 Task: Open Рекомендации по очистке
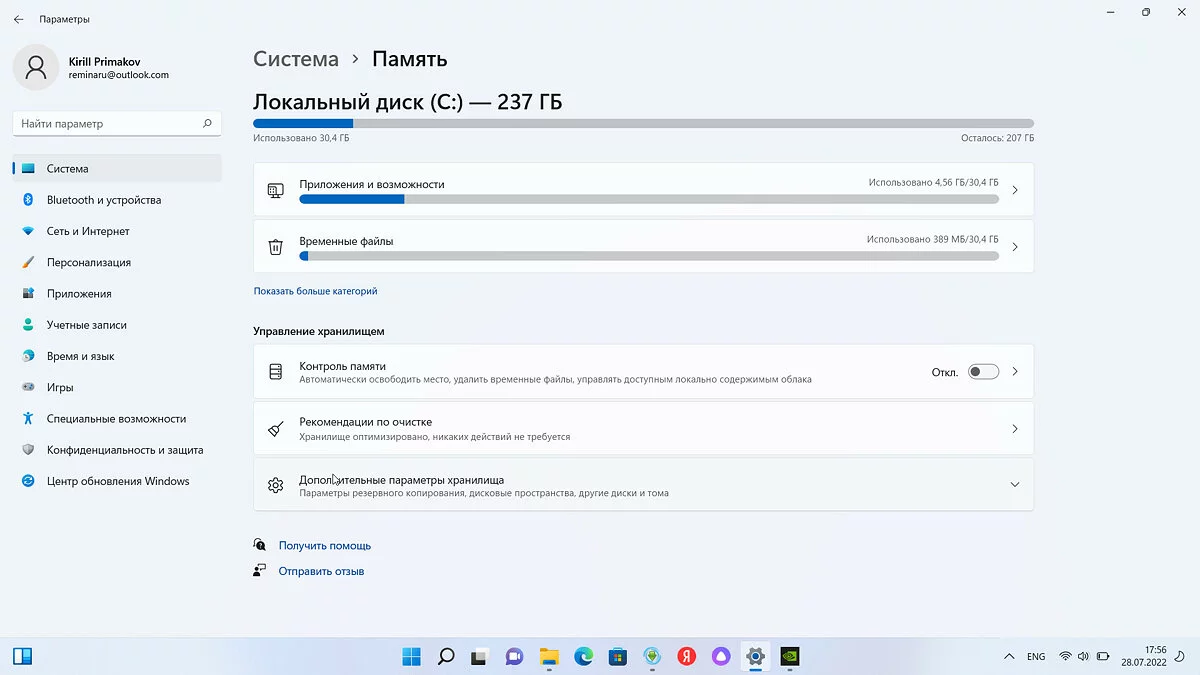[x=643, y=428]
